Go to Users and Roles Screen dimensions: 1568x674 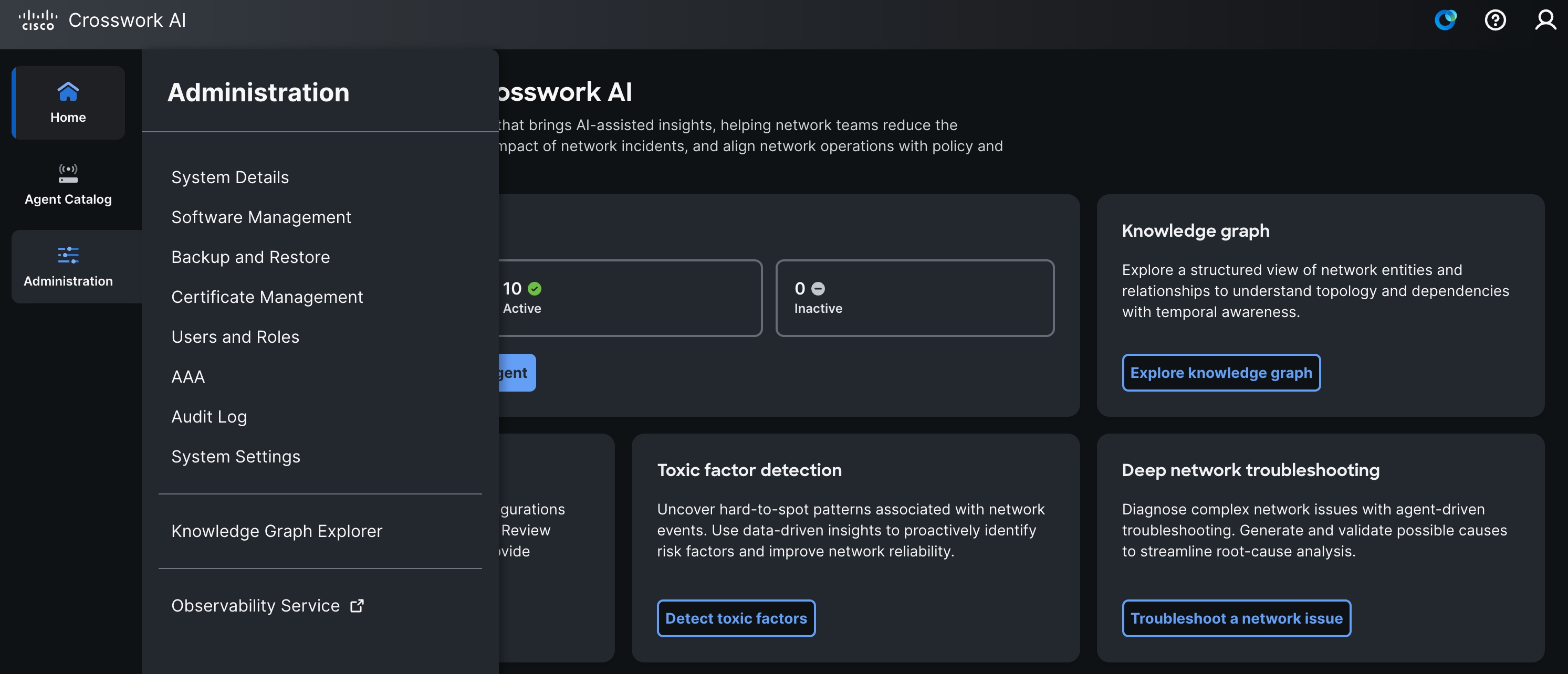click(x=236, y=336)
